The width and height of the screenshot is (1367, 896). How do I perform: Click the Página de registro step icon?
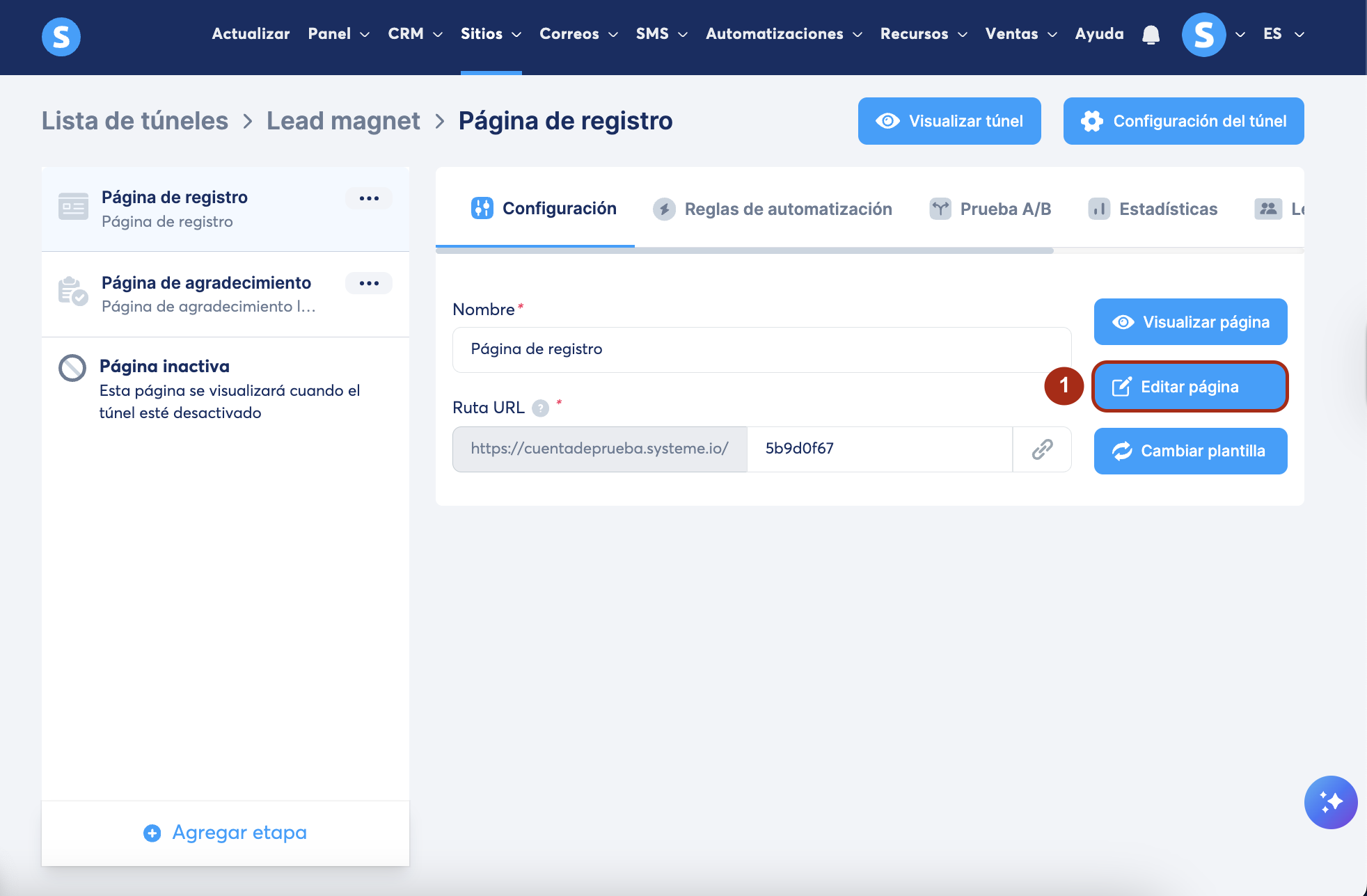click(x=73, y=207)
